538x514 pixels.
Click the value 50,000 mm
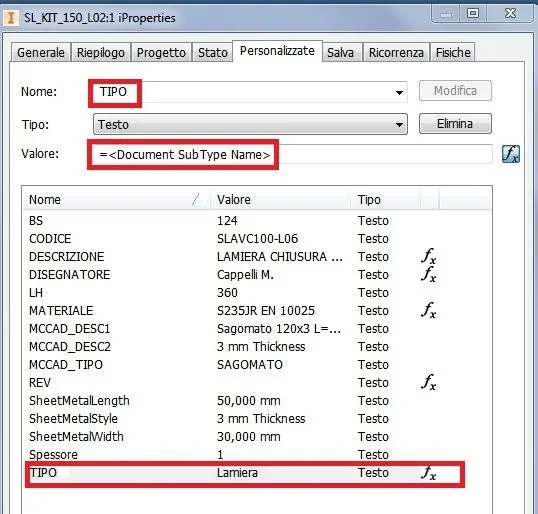point(248,400)
